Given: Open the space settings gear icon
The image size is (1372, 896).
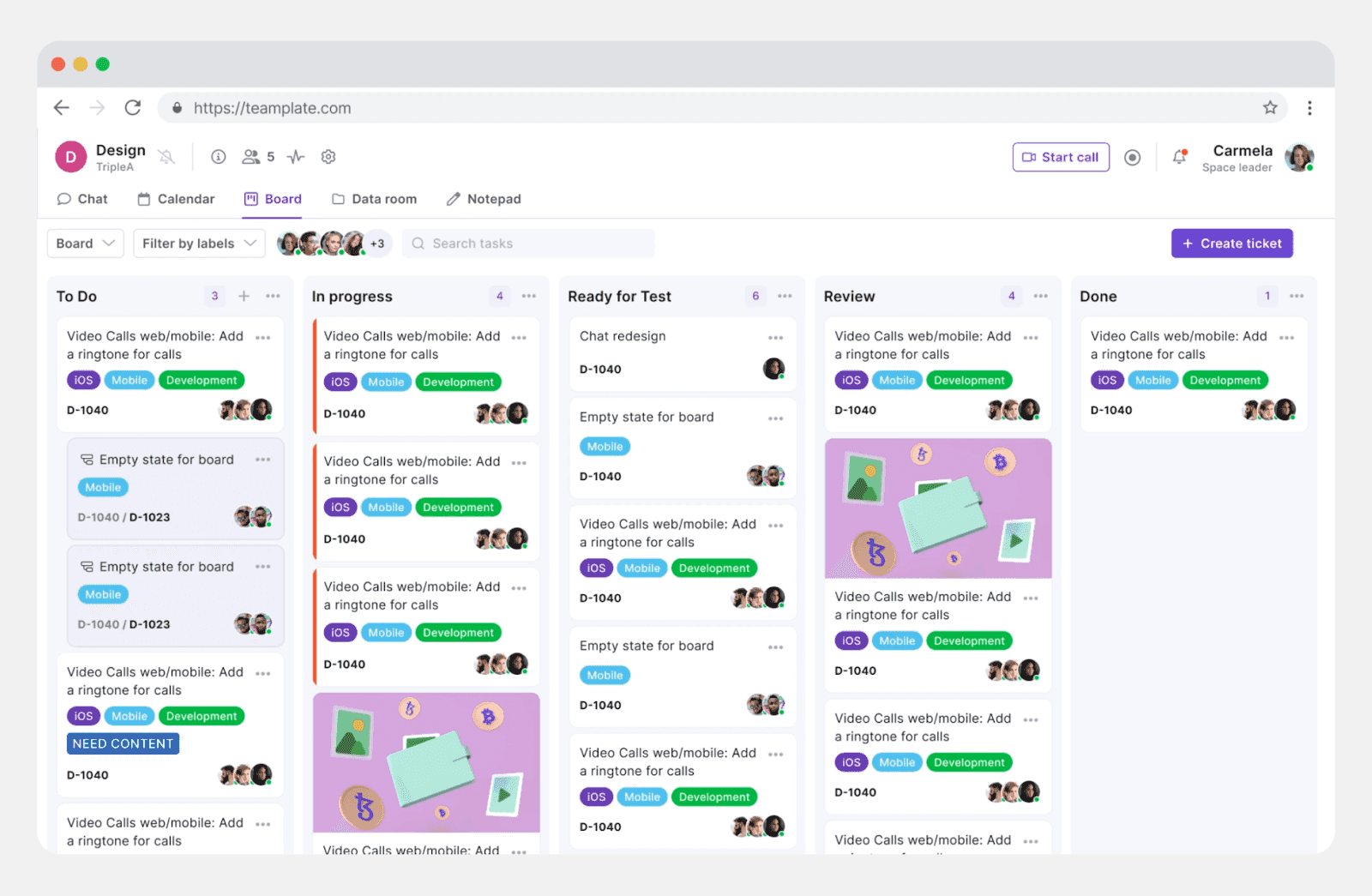Looking at the screenshot, I should 328,156.
